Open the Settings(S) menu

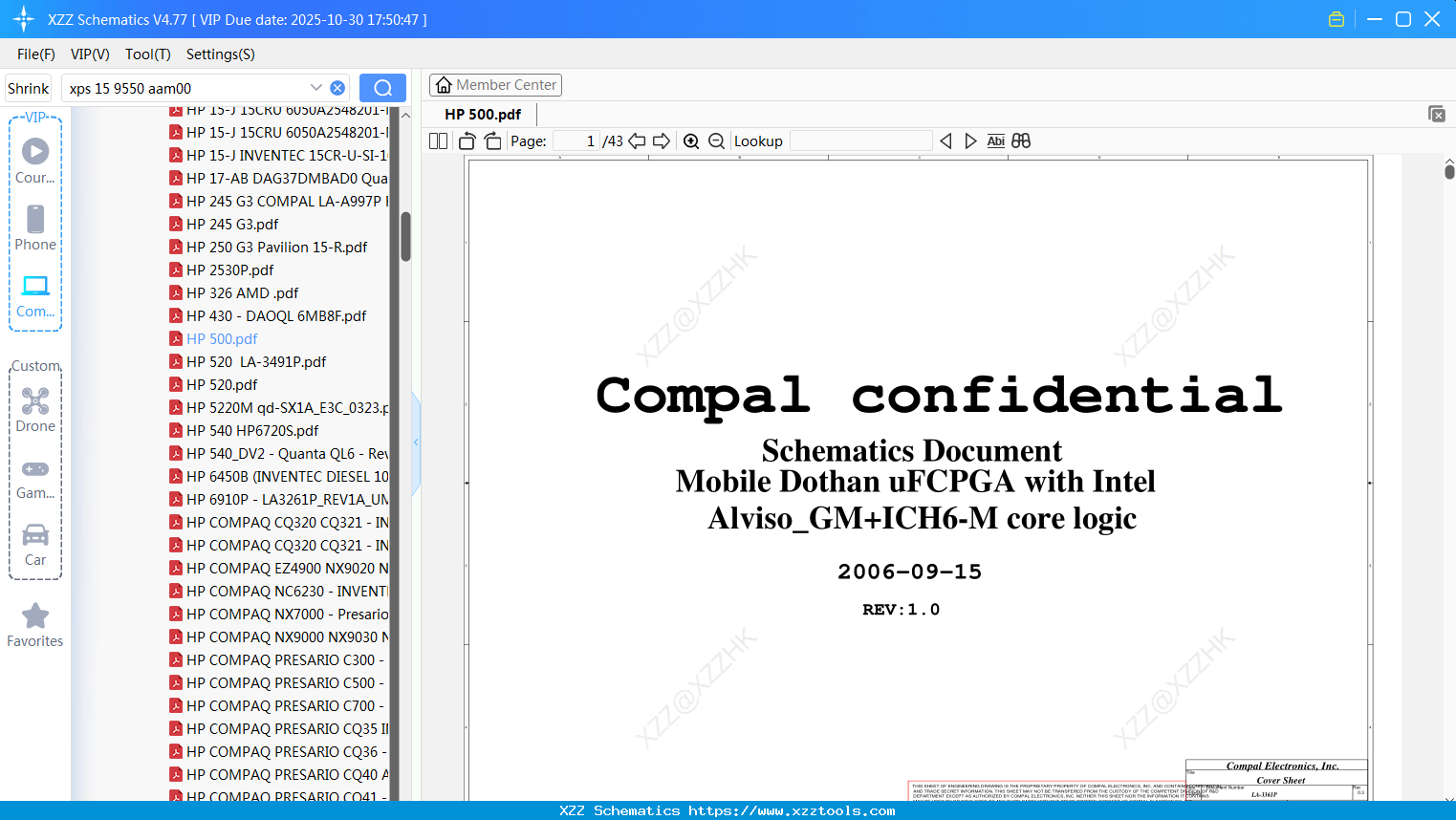[x=221, y=54]
